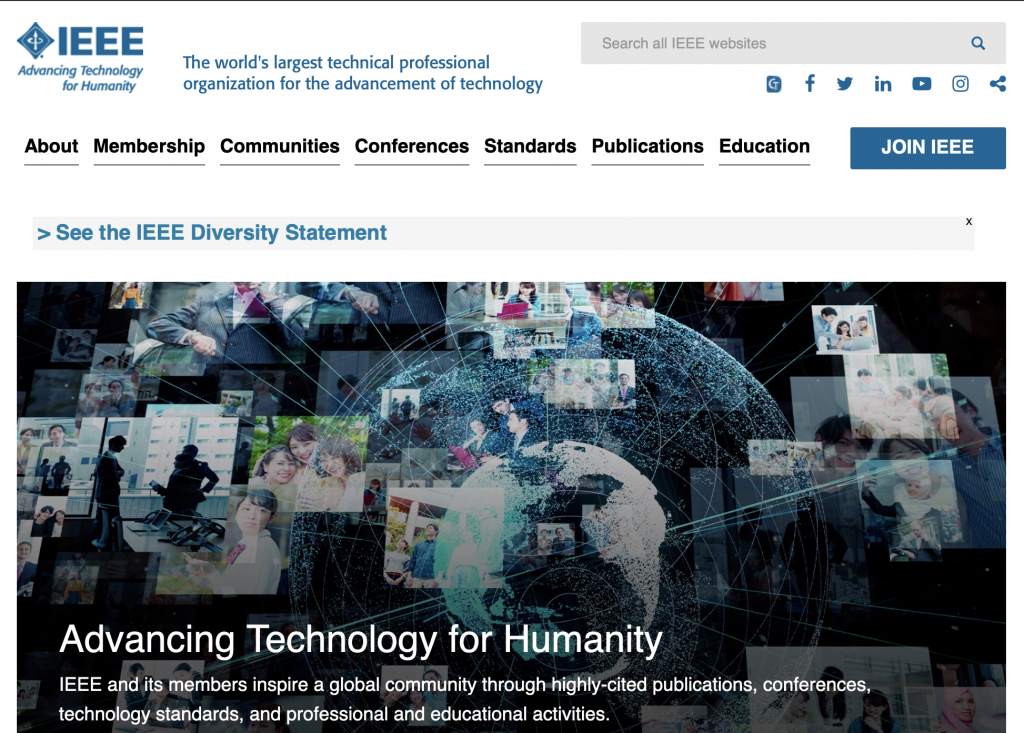The height and width of the screenshot is (733, 1024).
Task: Open the IEEE YouTube icon
Action: coord(921,84)
